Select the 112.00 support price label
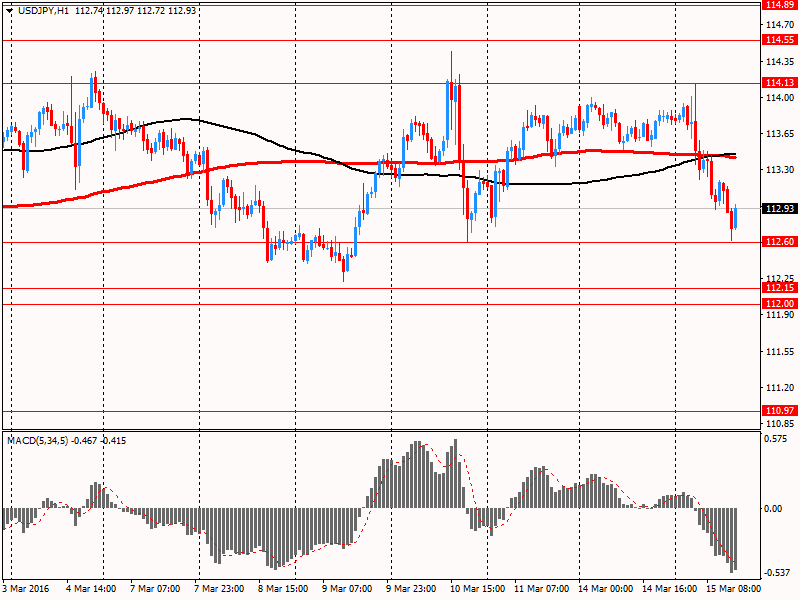Image resolution: width=800 pixels, height=600 pixels. (x=778, y=304)
